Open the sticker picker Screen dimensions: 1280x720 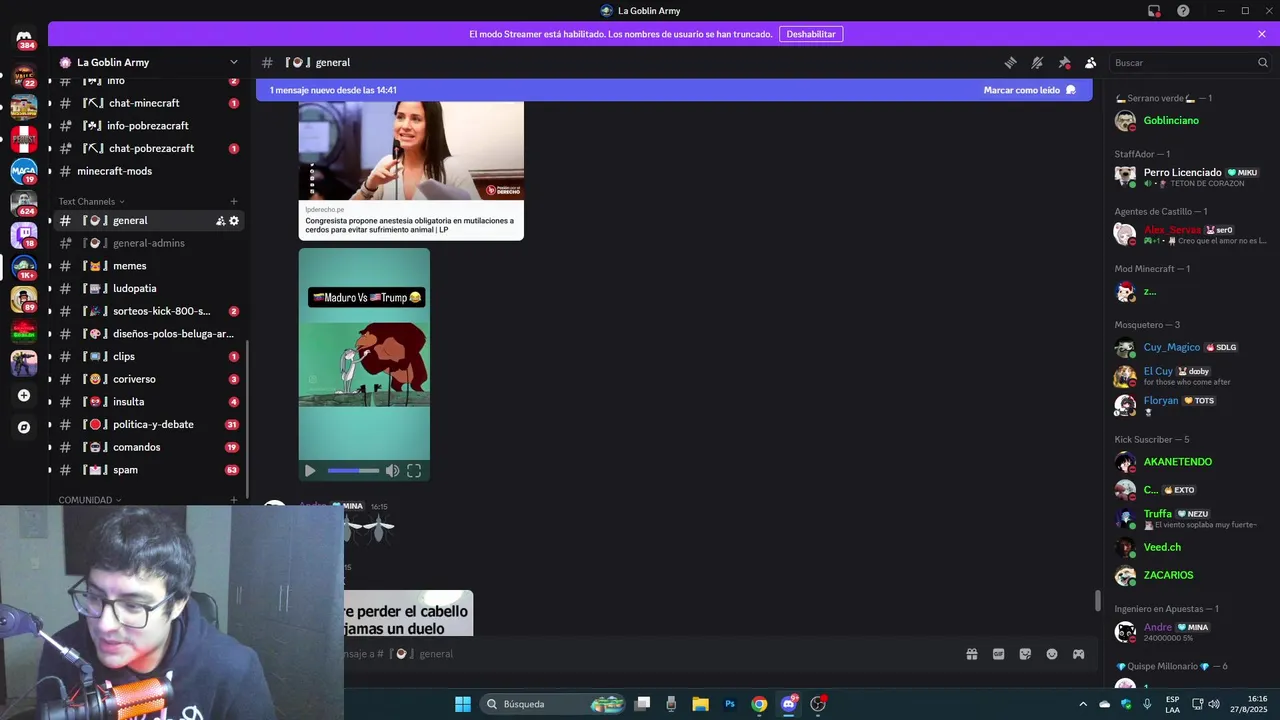click(x=1025, y=654)
